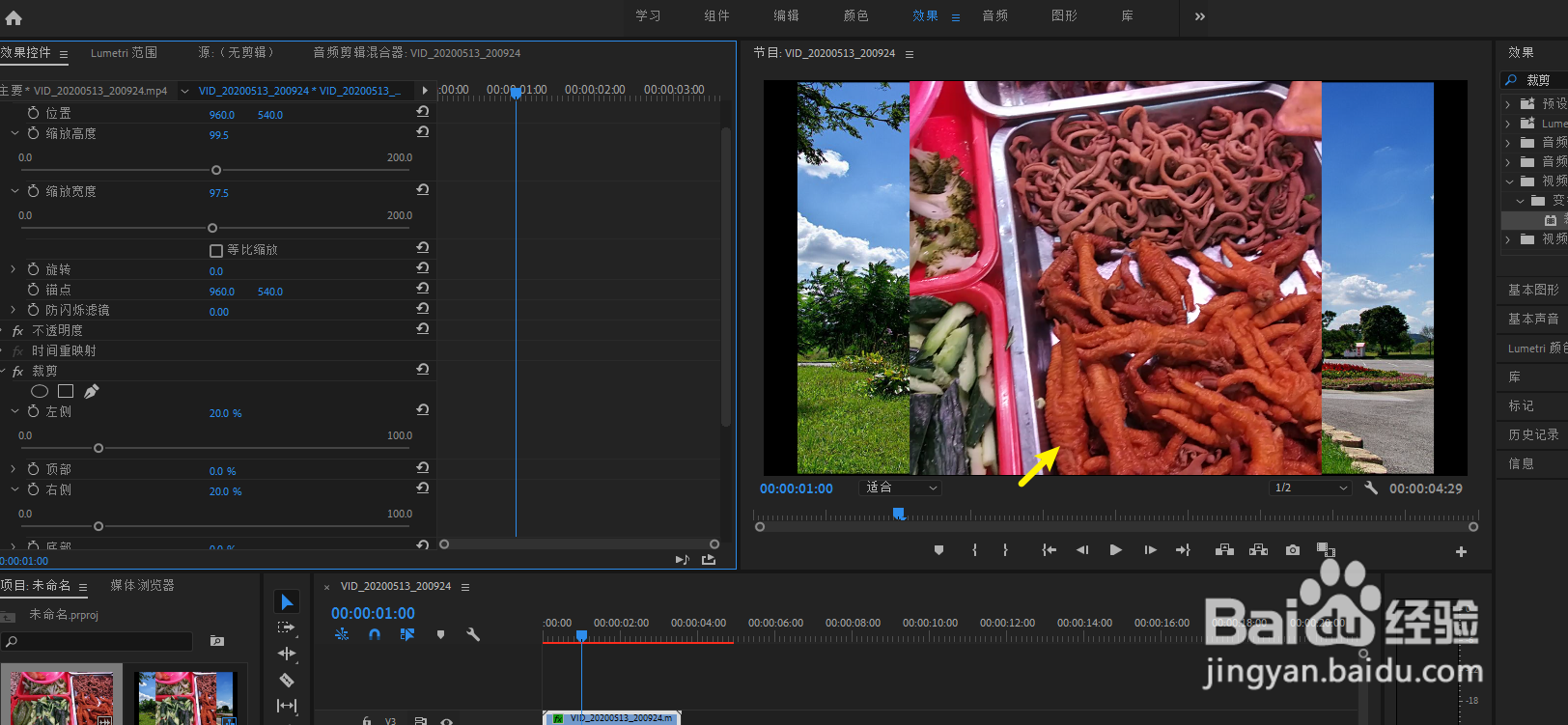Toggle V3 track output eye

click(x=447, y=720)
